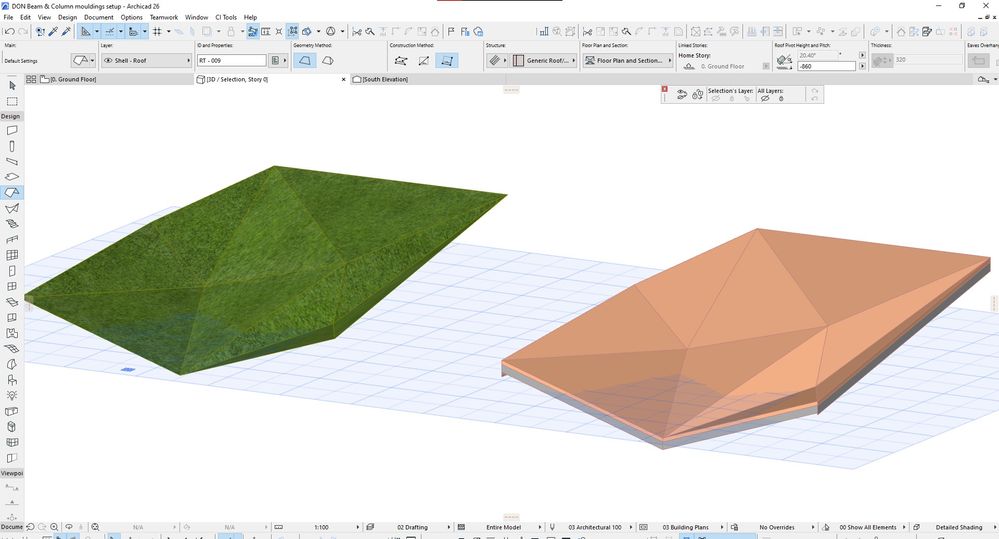Open the Shell - Roof layer dropdown

tap(145, 61)
